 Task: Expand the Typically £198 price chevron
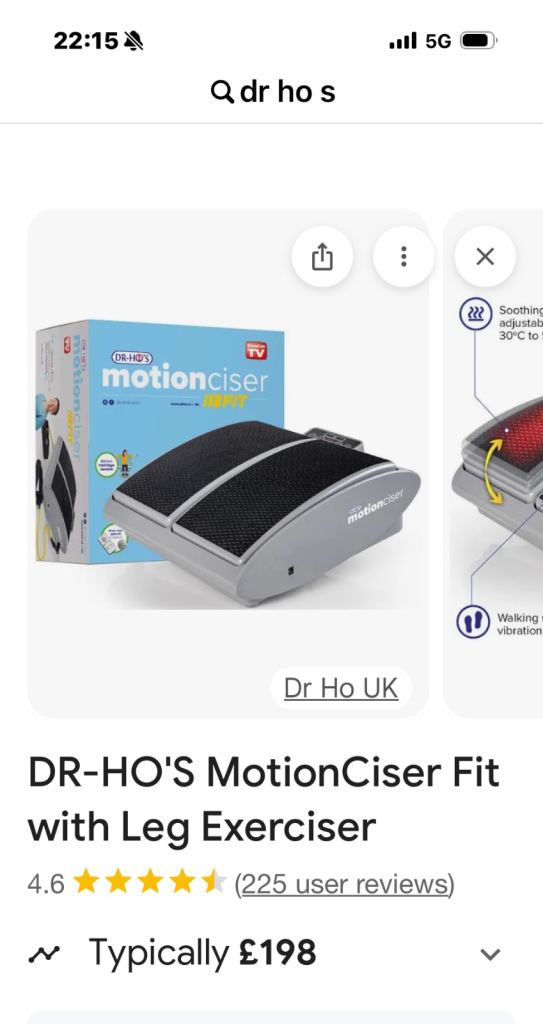pyautogui.click(x=490, y=954)
